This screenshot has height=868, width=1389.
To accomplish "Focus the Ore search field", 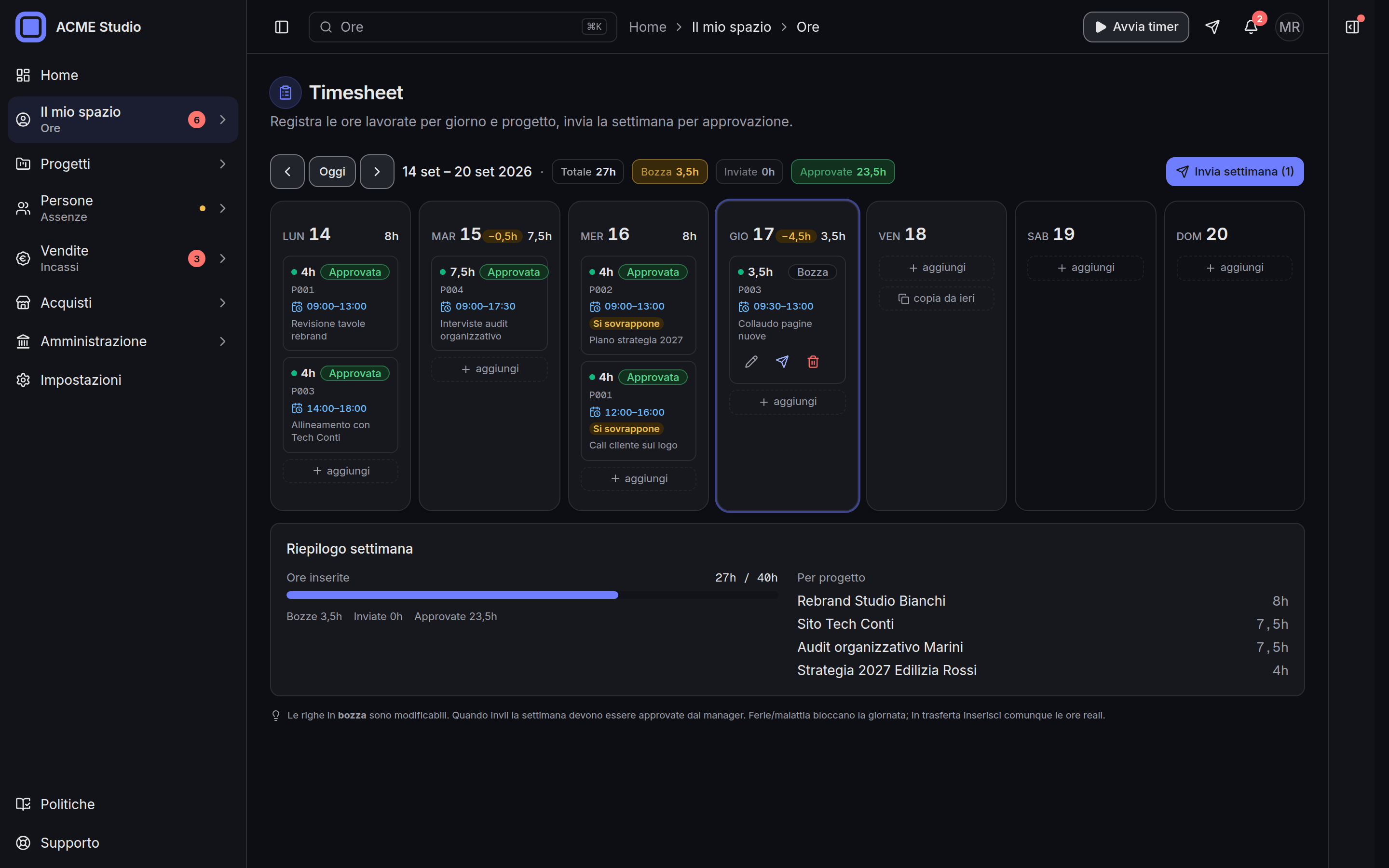I will 463,27.
